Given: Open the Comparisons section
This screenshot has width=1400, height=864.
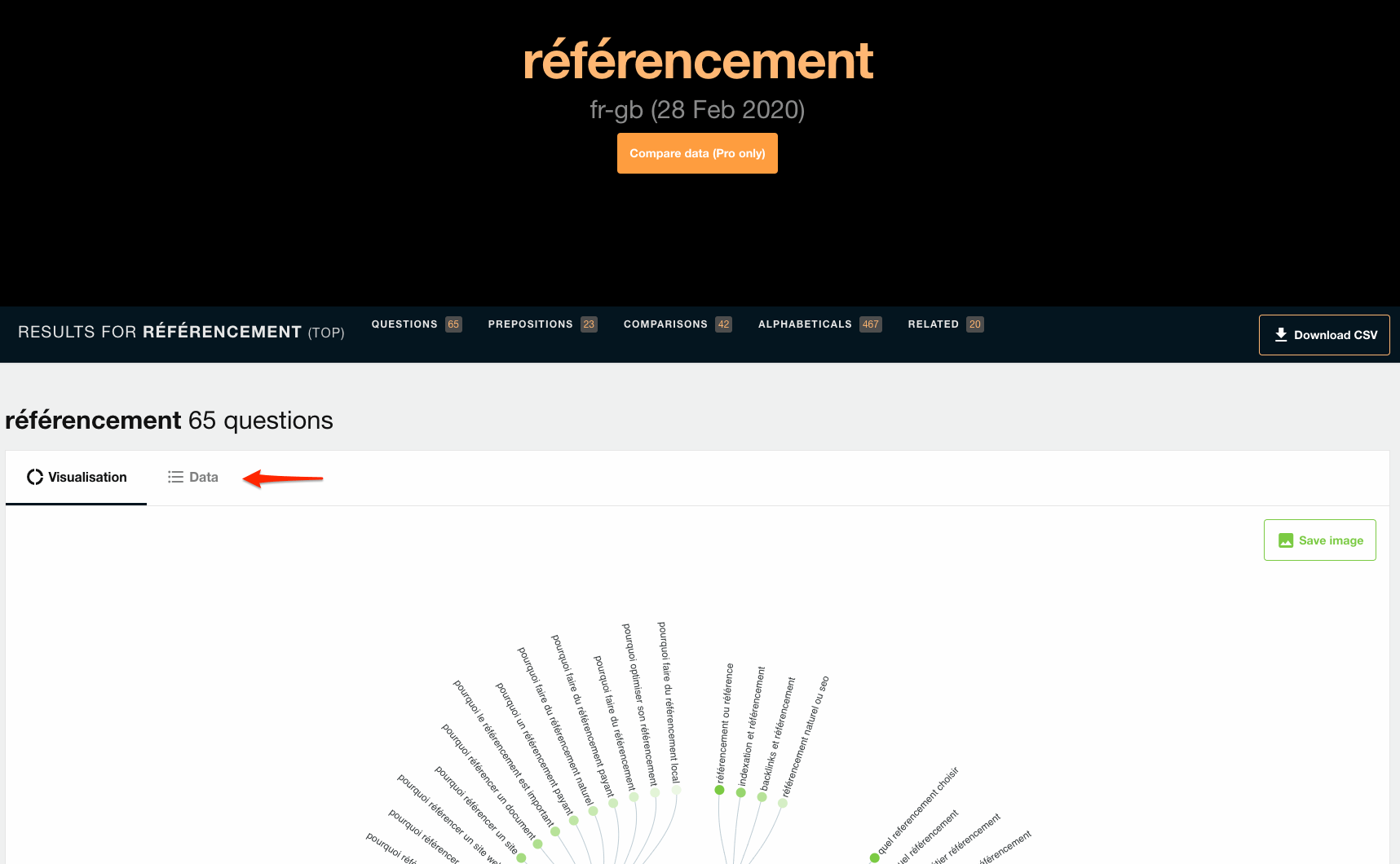Looking at the screenshot, I should pyautogui.click(x=665, y=324).
